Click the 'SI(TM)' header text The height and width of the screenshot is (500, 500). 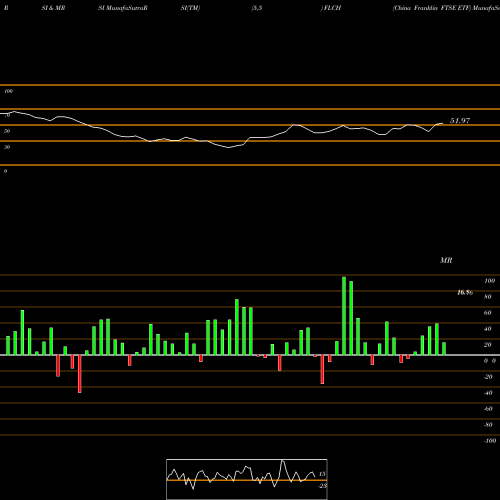click(x=190, y=8)
